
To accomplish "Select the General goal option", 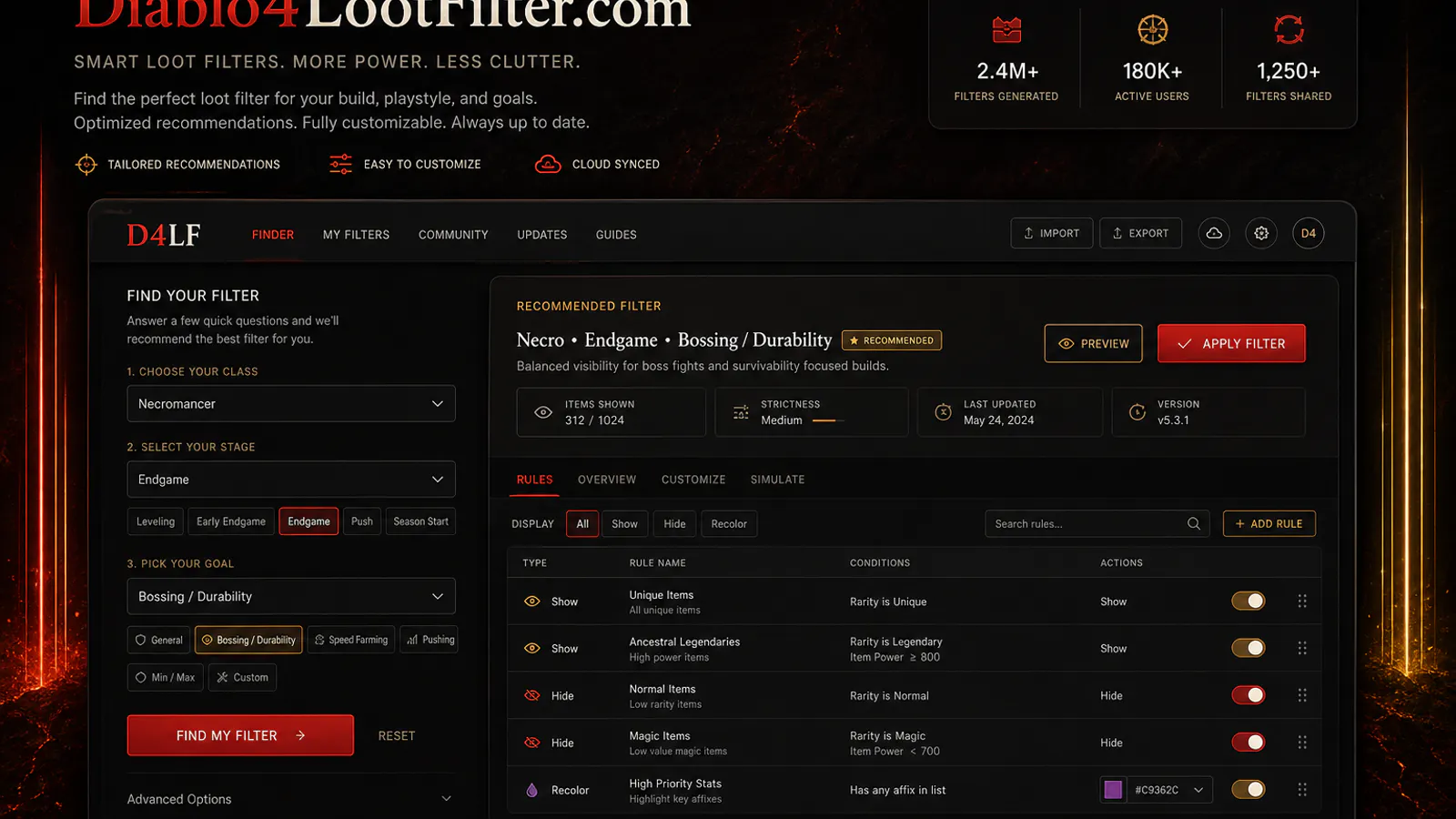I will [x=159, y=640].
